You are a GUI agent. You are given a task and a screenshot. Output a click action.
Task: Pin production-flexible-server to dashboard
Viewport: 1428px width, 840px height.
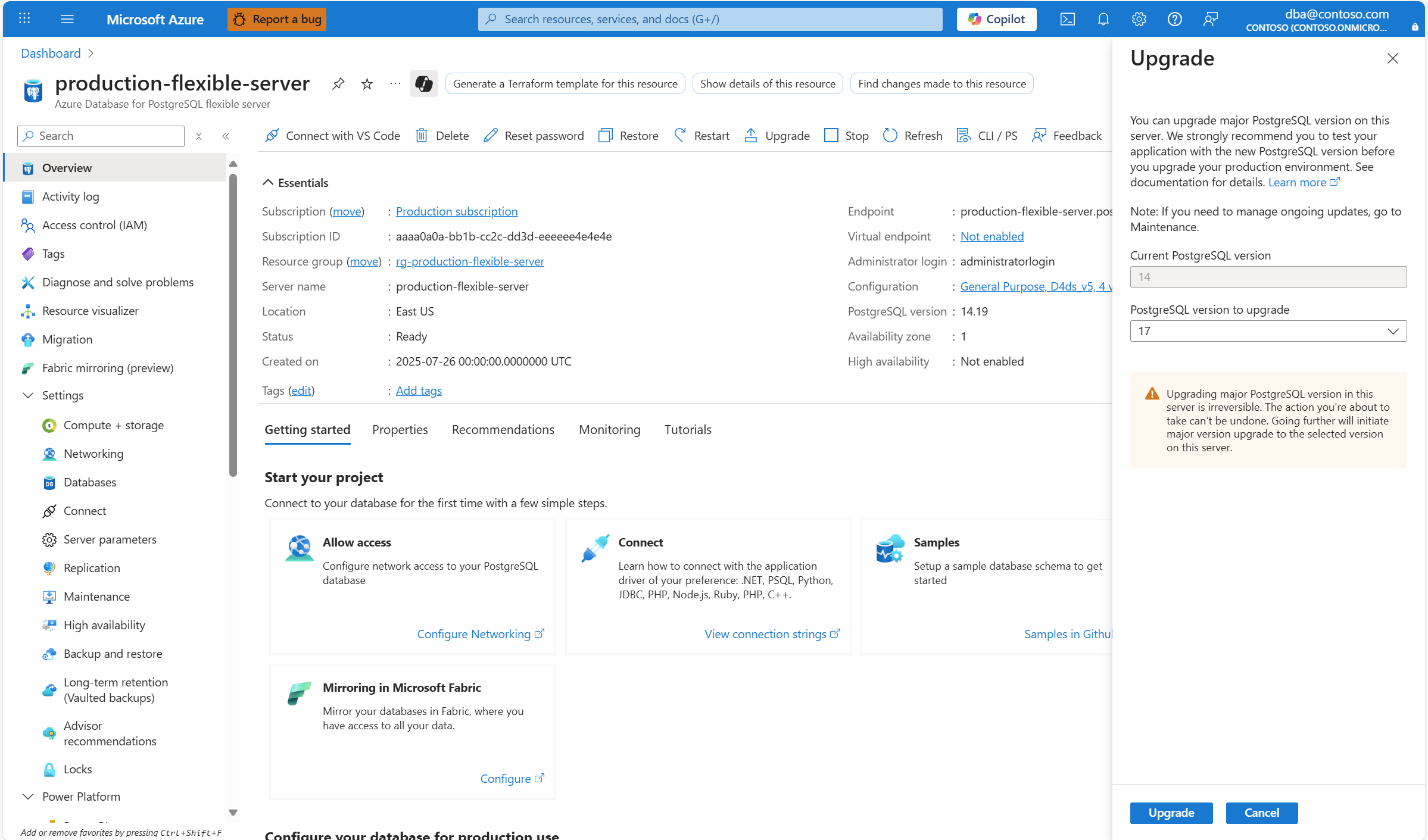(338, 84)
